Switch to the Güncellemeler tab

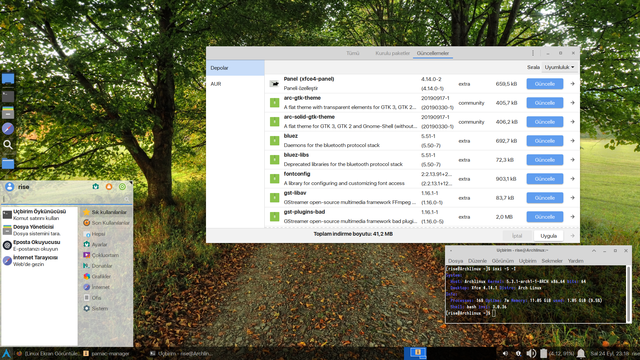[433, 53]
